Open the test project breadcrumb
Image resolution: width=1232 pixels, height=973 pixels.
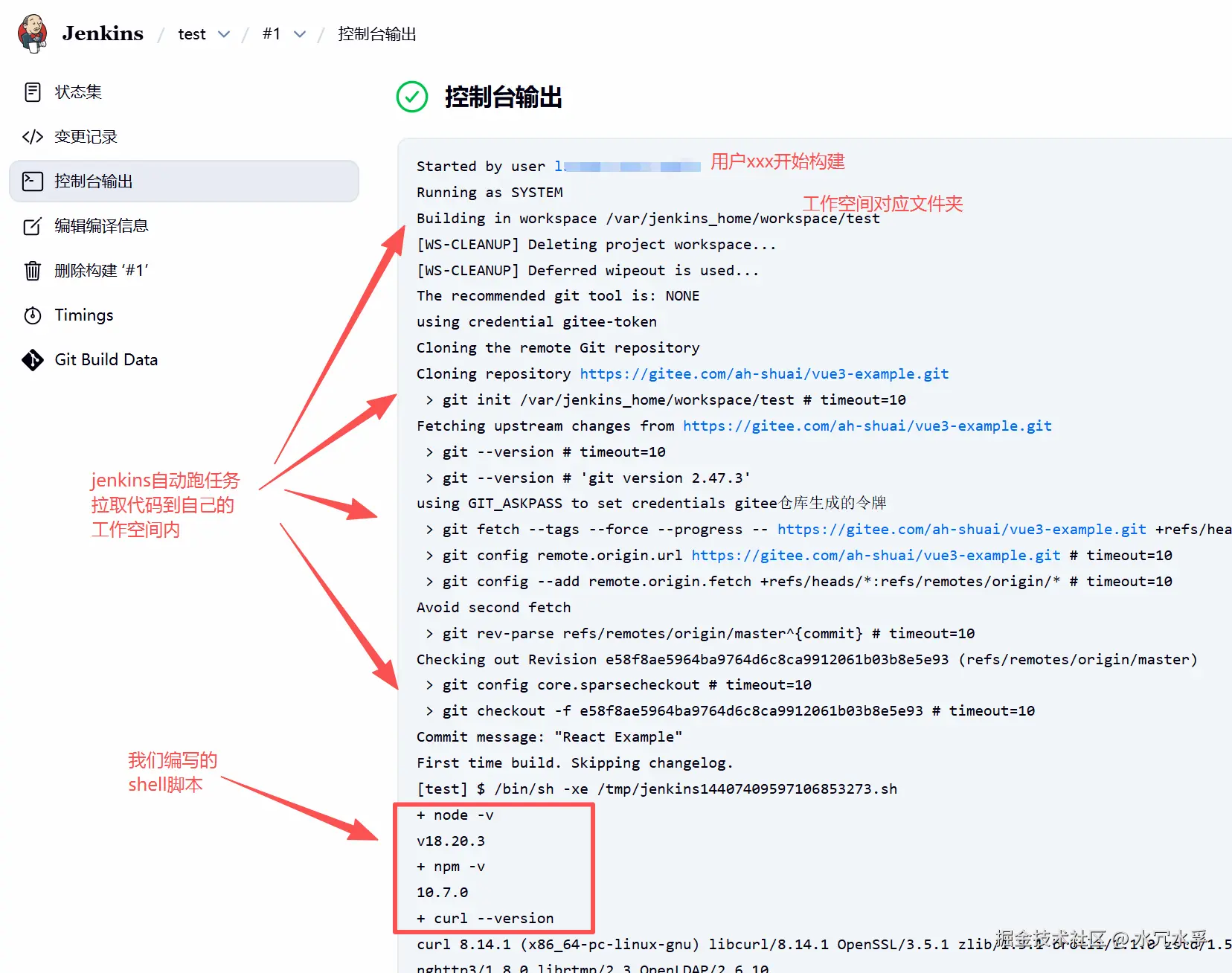point(192,34)
